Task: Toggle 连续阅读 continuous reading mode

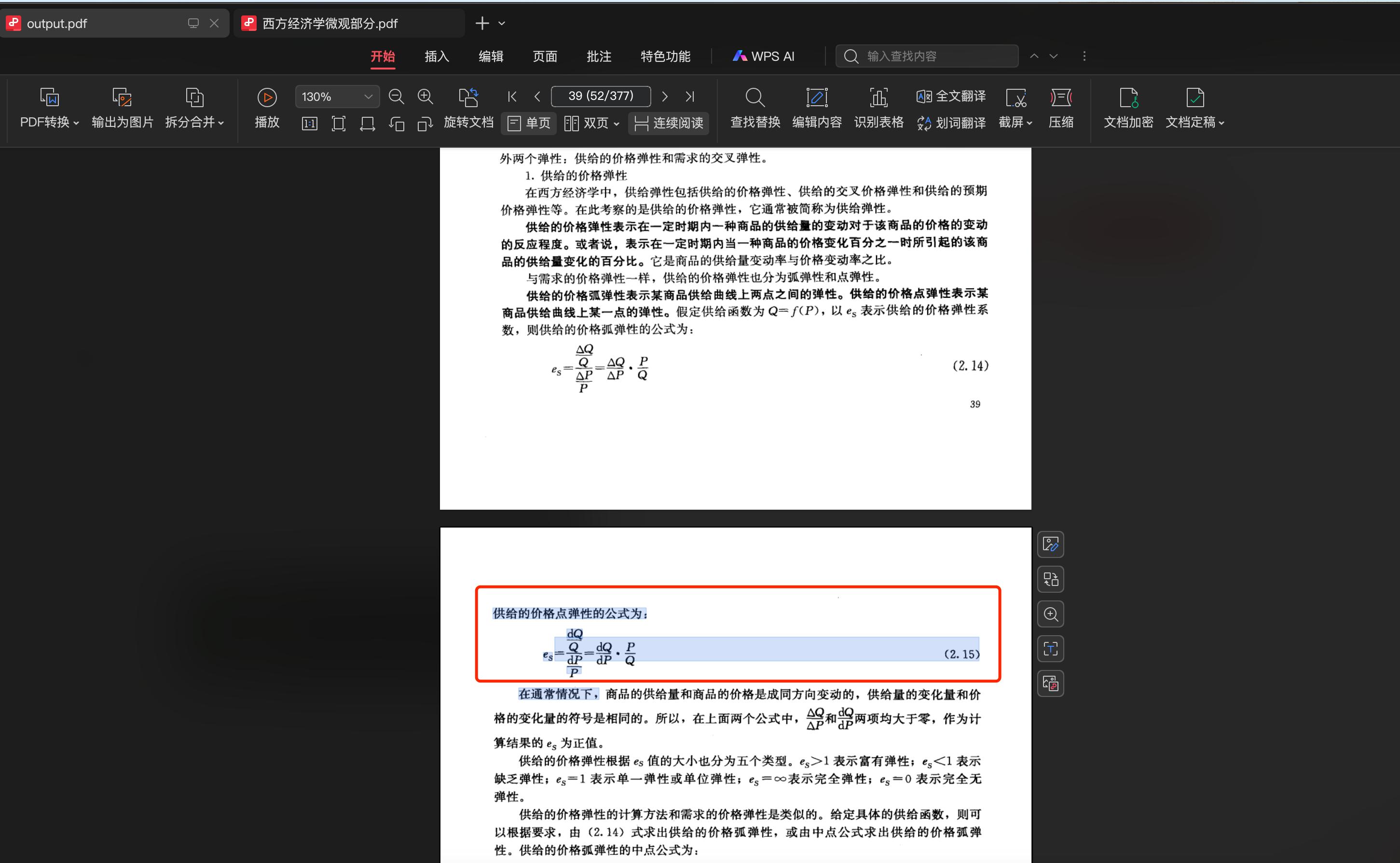Action: [669, 123]
